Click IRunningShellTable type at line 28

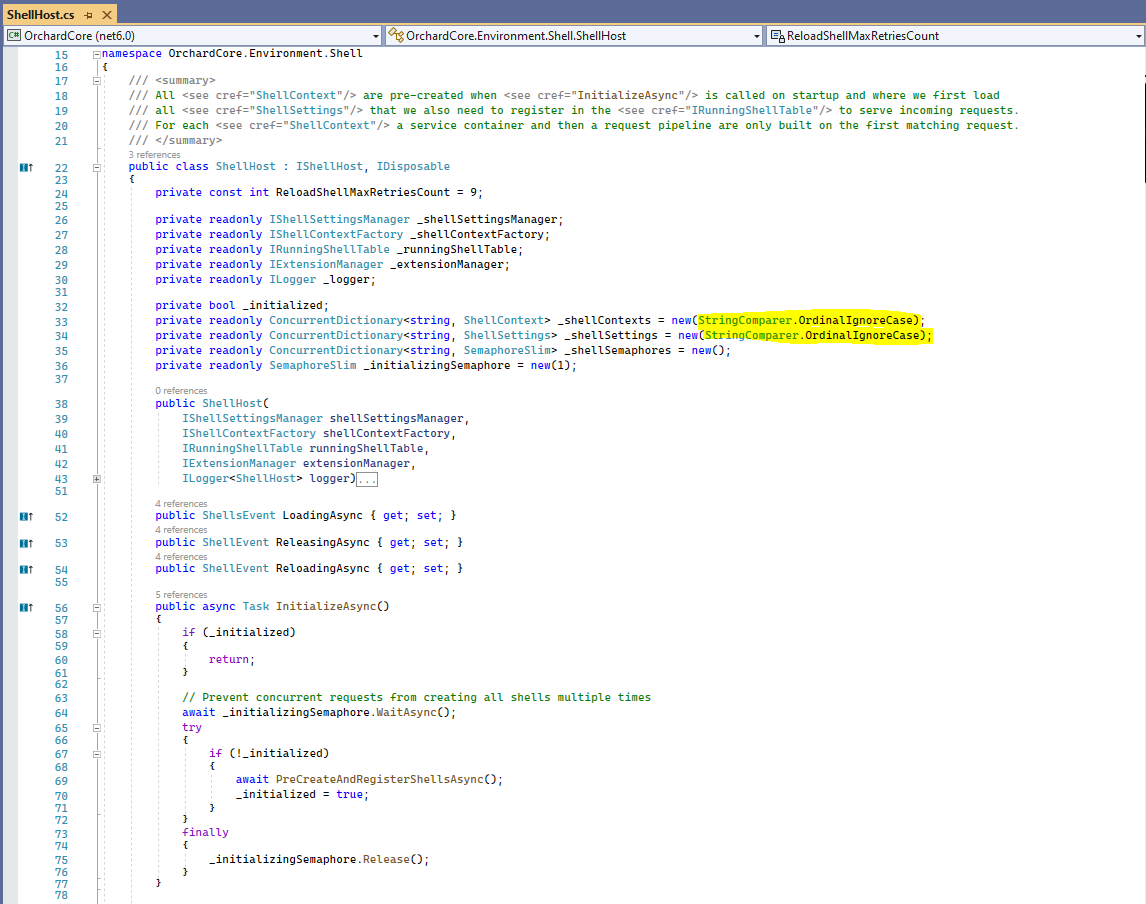[329, 249]
